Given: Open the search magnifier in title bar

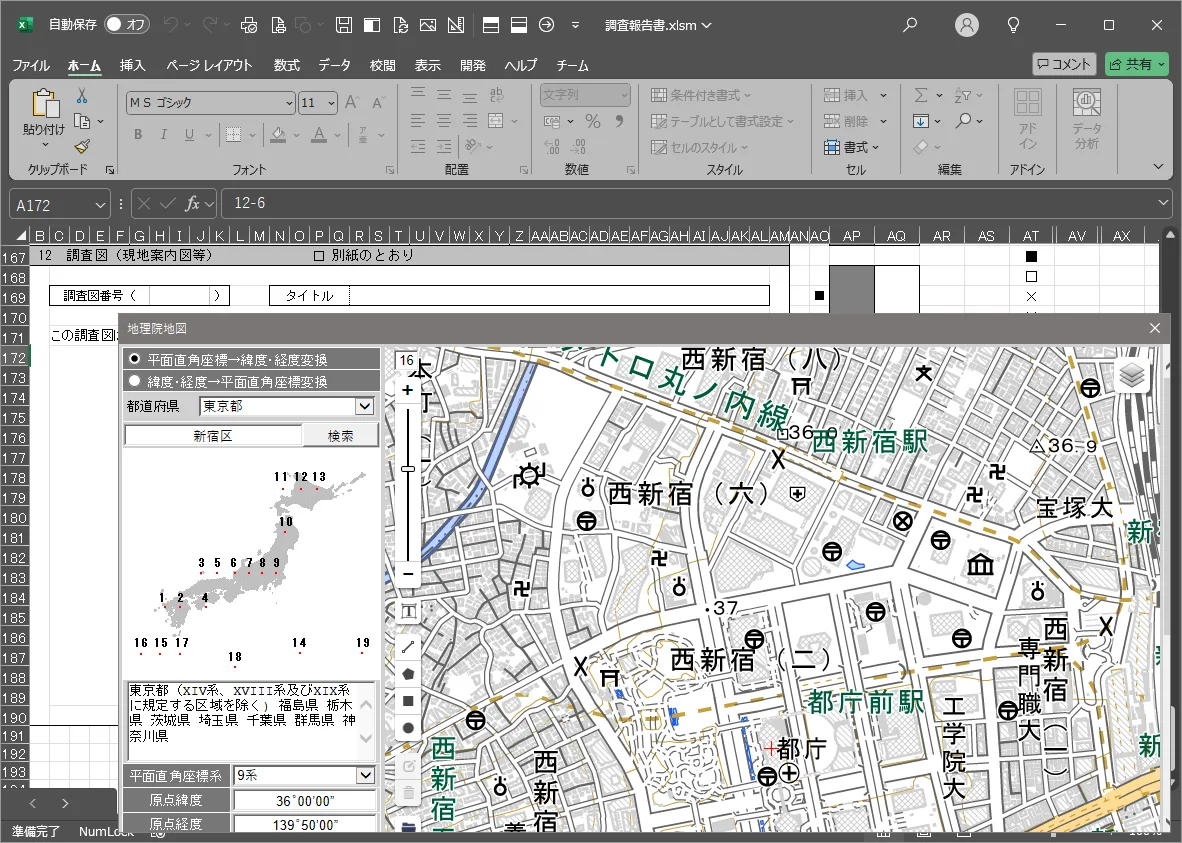Looking at the screenshot, I should point(910,25).
